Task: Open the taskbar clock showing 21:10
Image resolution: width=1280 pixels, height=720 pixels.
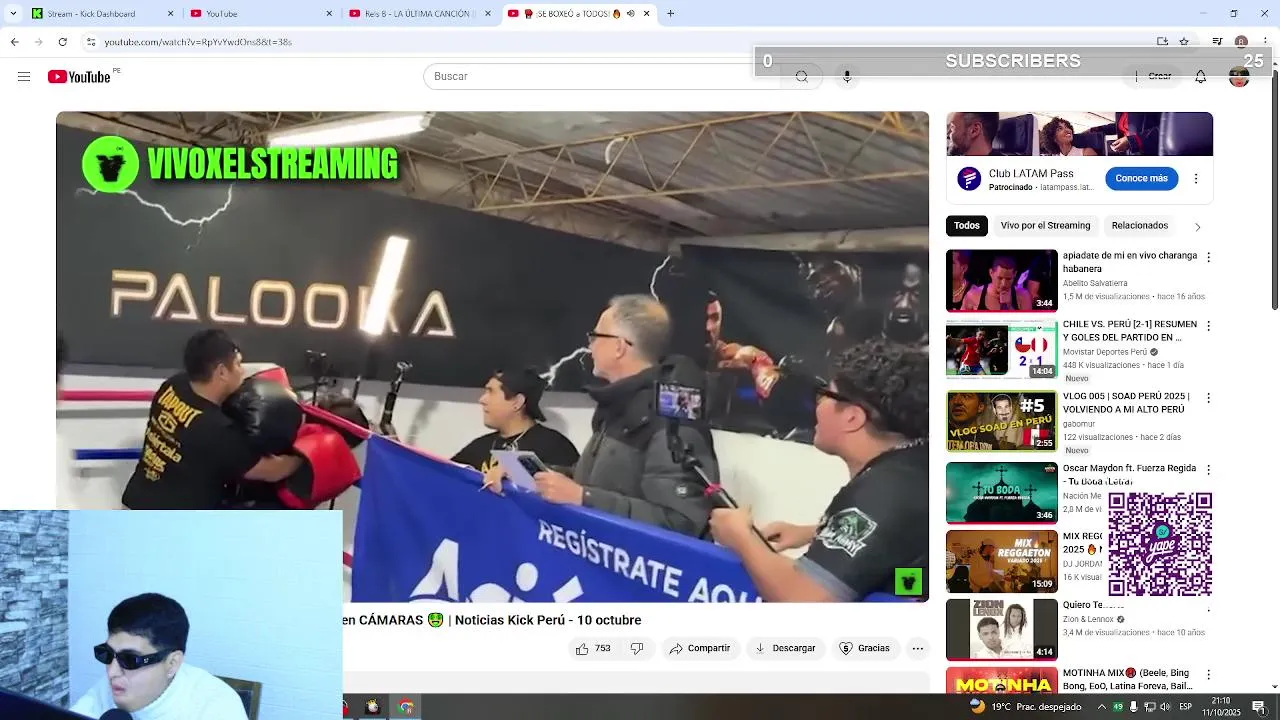Action: 1221,707
